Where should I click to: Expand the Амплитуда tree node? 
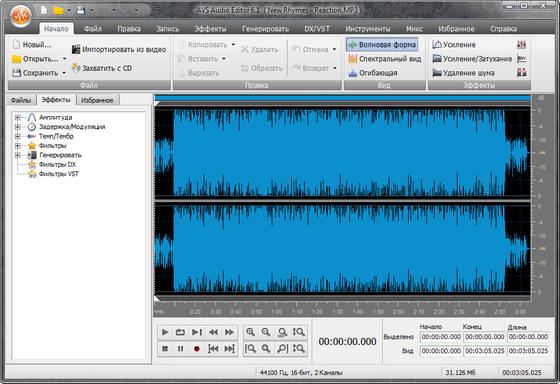click(17, 117)
